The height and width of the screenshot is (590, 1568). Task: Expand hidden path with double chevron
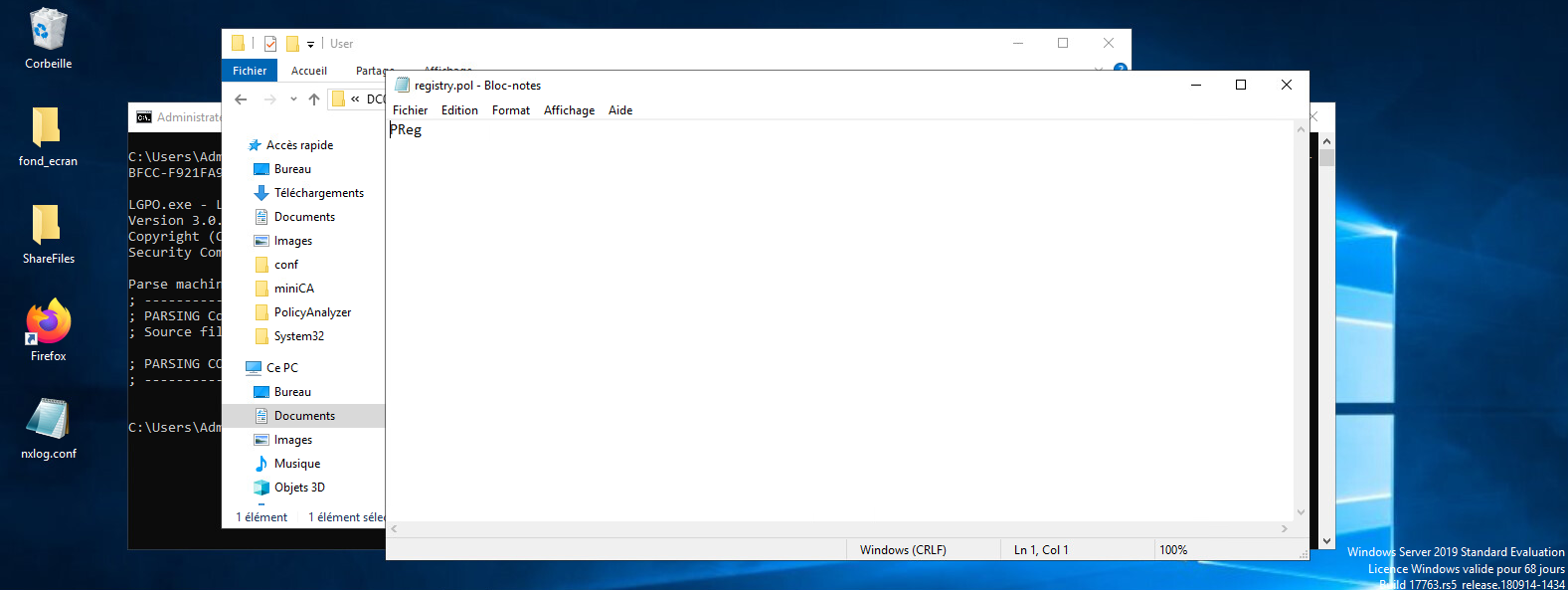click(x=355, y=99)
